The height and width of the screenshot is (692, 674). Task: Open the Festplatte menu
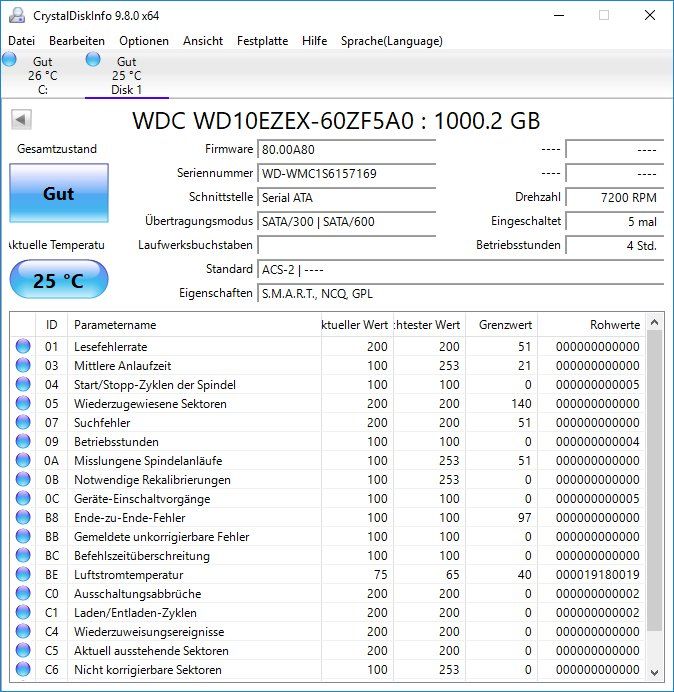(x=262, y=41)
